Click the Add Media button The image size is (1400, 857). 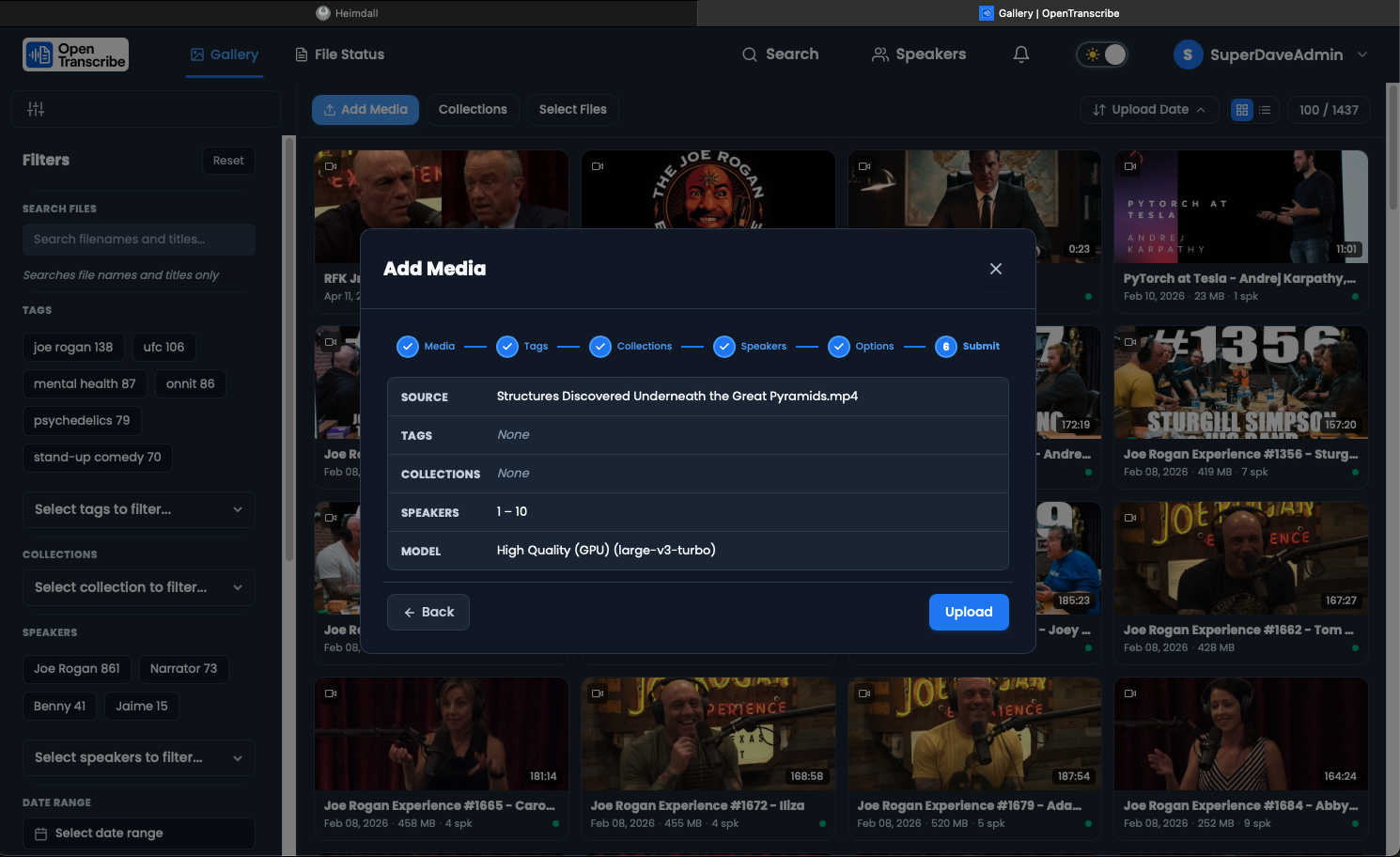pyautogui.click(x=366, y=110)
